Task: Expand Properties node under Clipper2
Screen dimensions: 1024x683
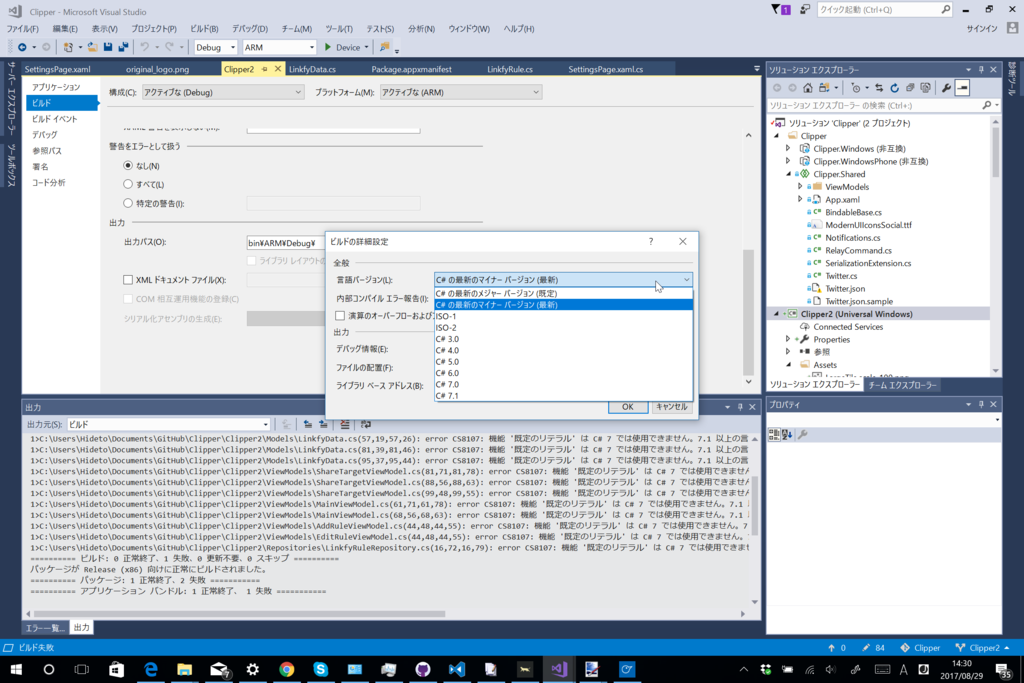Action: (x=788, y=340)
